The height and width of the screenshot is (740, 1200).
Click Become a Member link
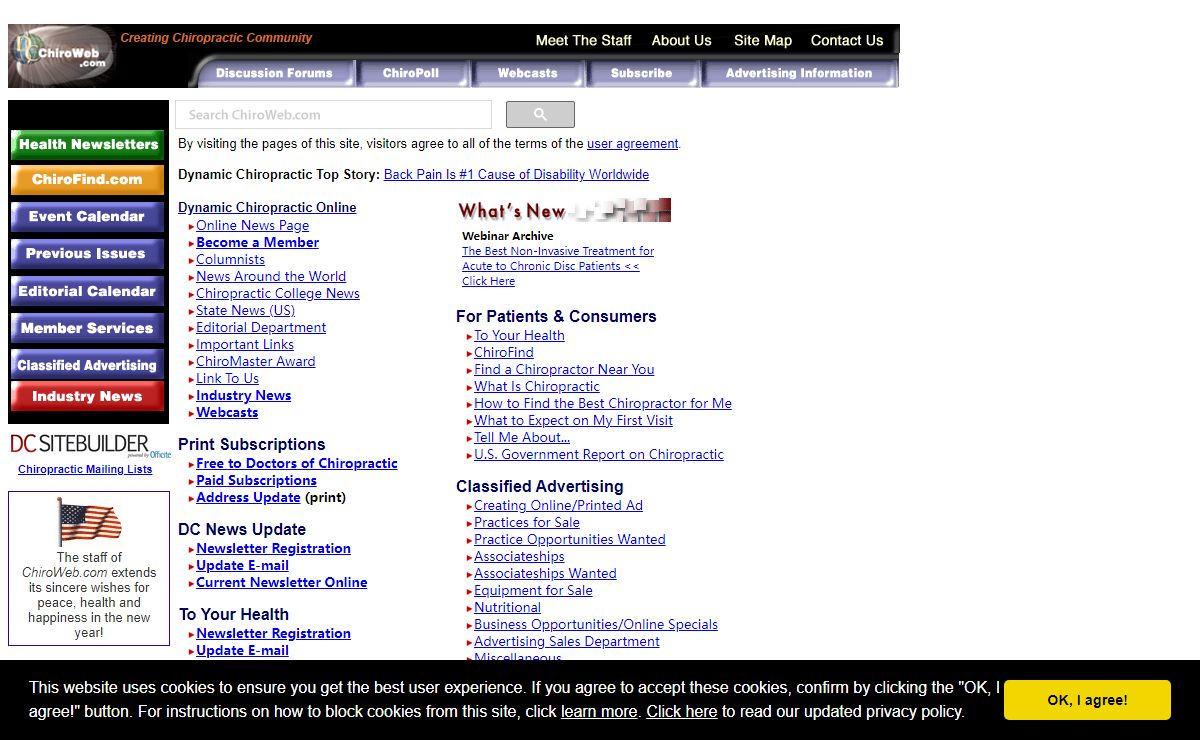coord(257,243)
